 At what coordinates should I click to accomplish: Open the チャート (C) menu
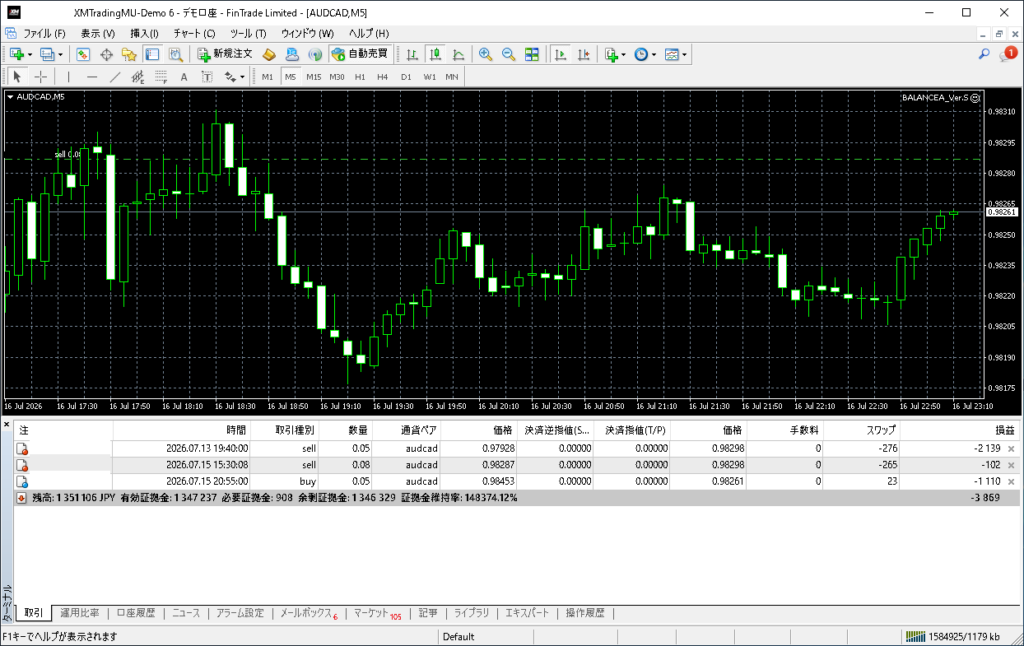click(x=194, y=33)
